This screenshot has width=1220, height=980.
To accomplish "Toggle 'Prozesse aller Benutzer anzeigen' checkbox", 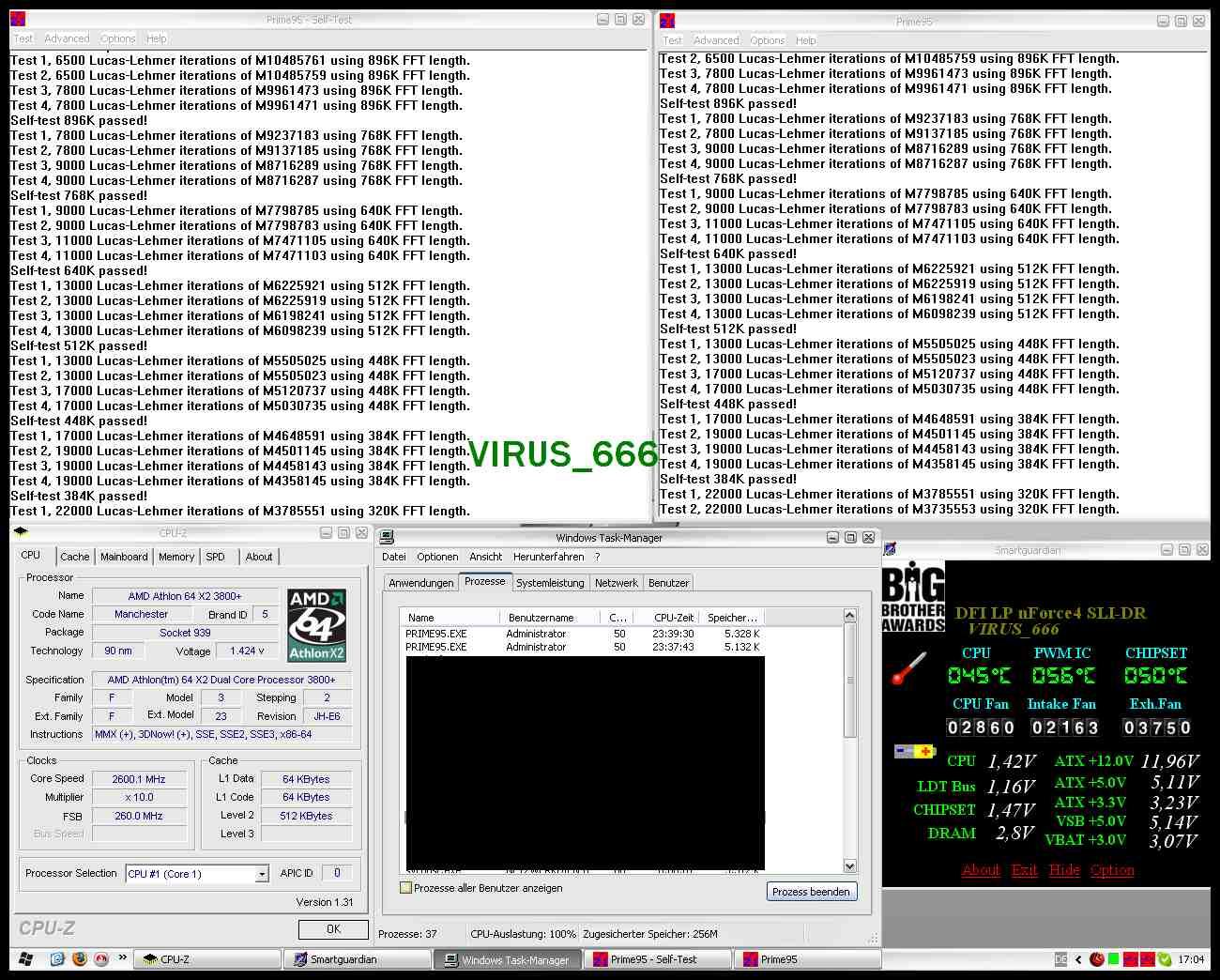I will point(406,887).
